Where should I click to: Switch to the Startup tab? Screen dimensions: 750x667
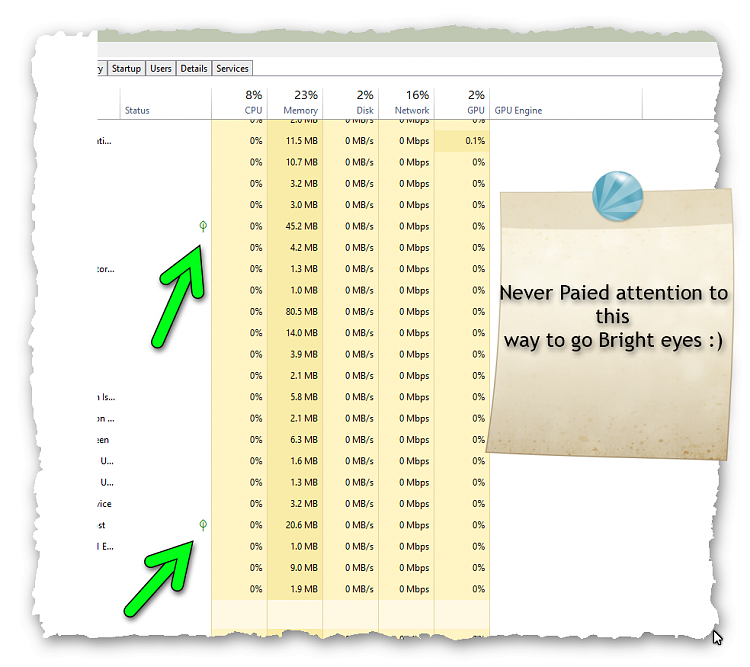click(x=126, y=68)
